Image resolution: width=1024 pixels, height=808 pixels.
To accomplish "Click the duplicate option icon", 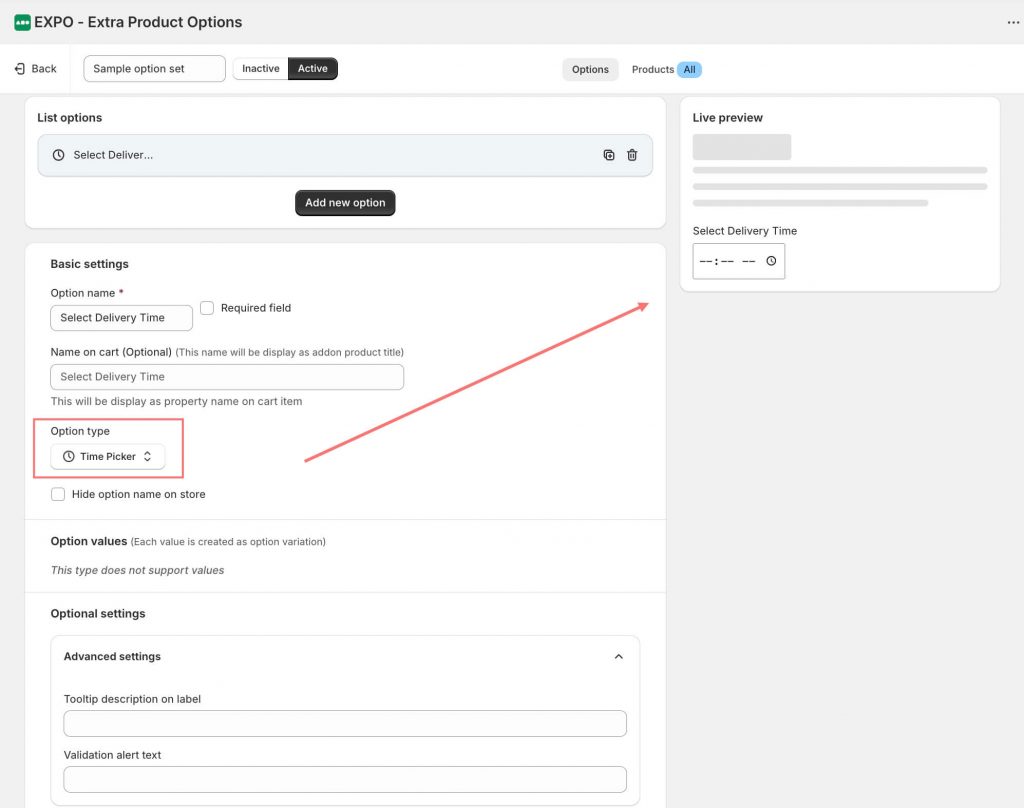I will click(609, 155).
